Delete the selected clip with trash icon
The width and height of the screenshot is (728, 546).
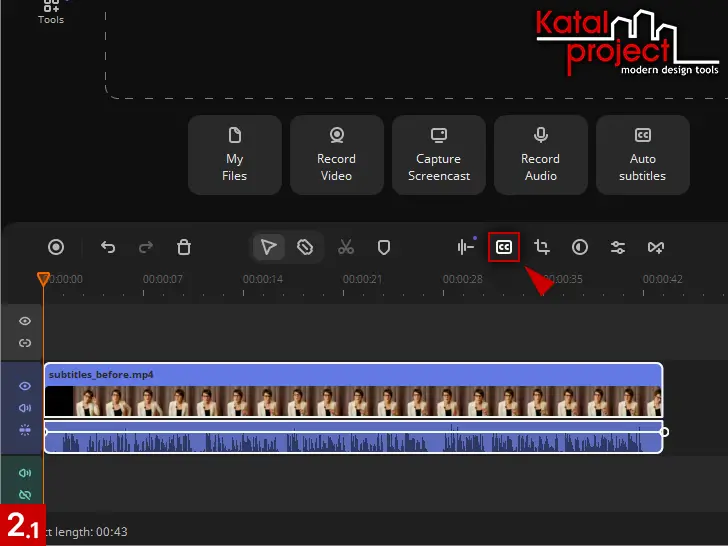[x=184, y=247]
